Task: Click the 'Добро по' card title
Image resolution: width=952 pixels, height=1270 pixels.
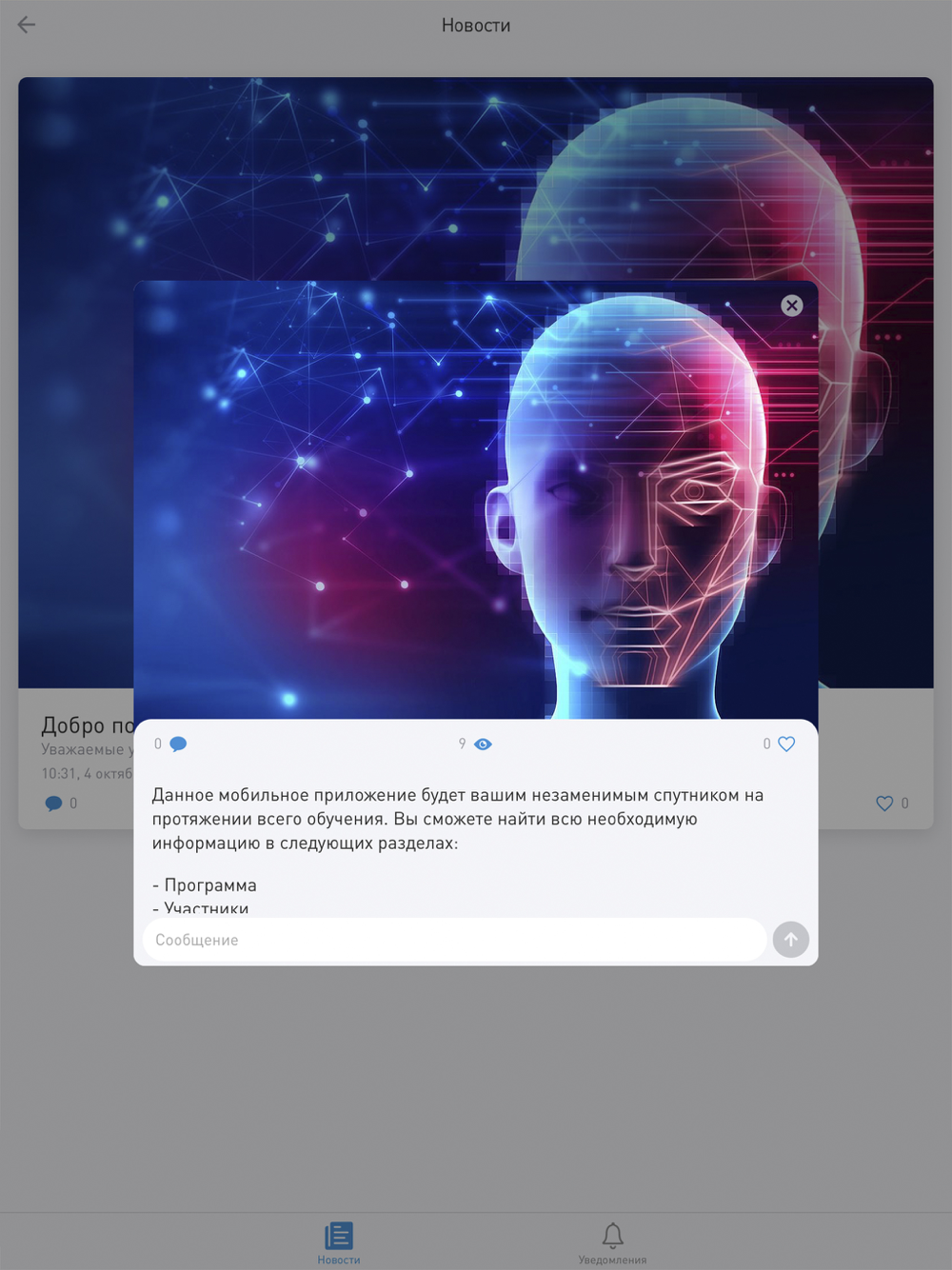Action: point(88,725)
